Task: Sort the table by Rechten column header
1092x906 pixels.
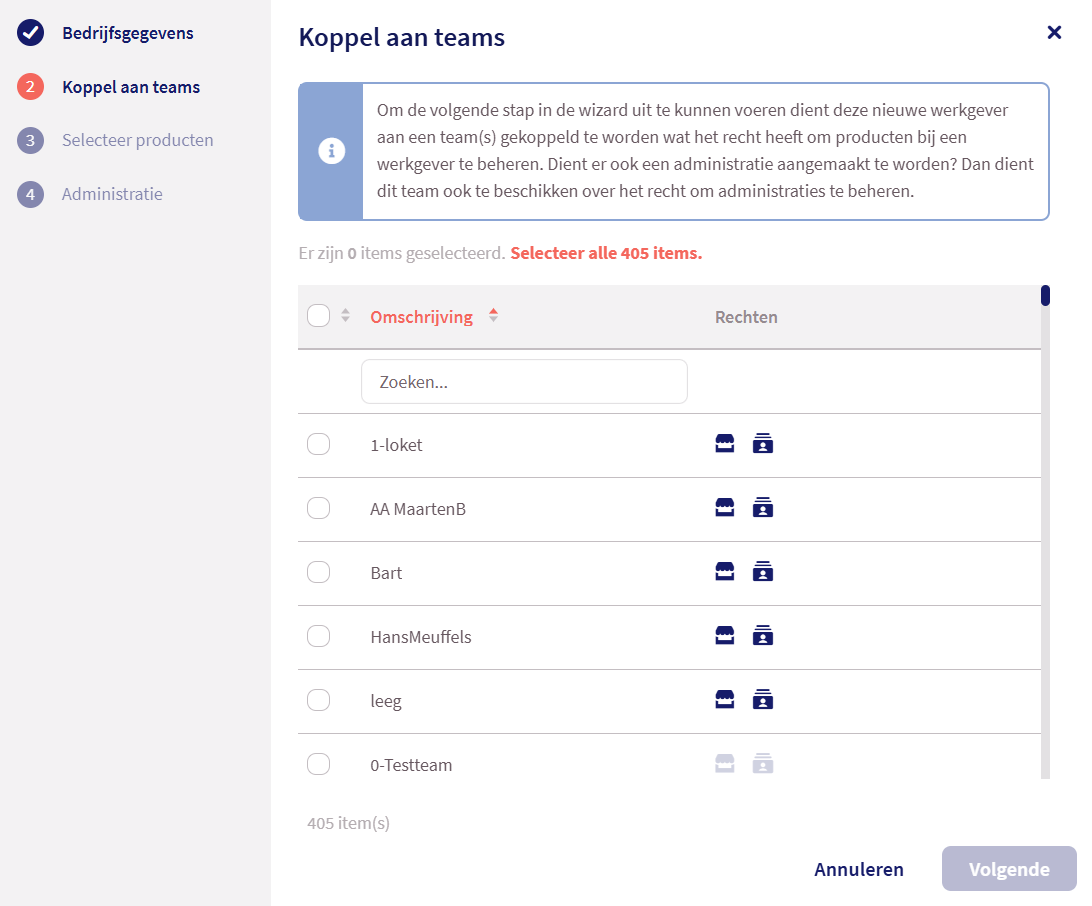Action: pos(746,317)
